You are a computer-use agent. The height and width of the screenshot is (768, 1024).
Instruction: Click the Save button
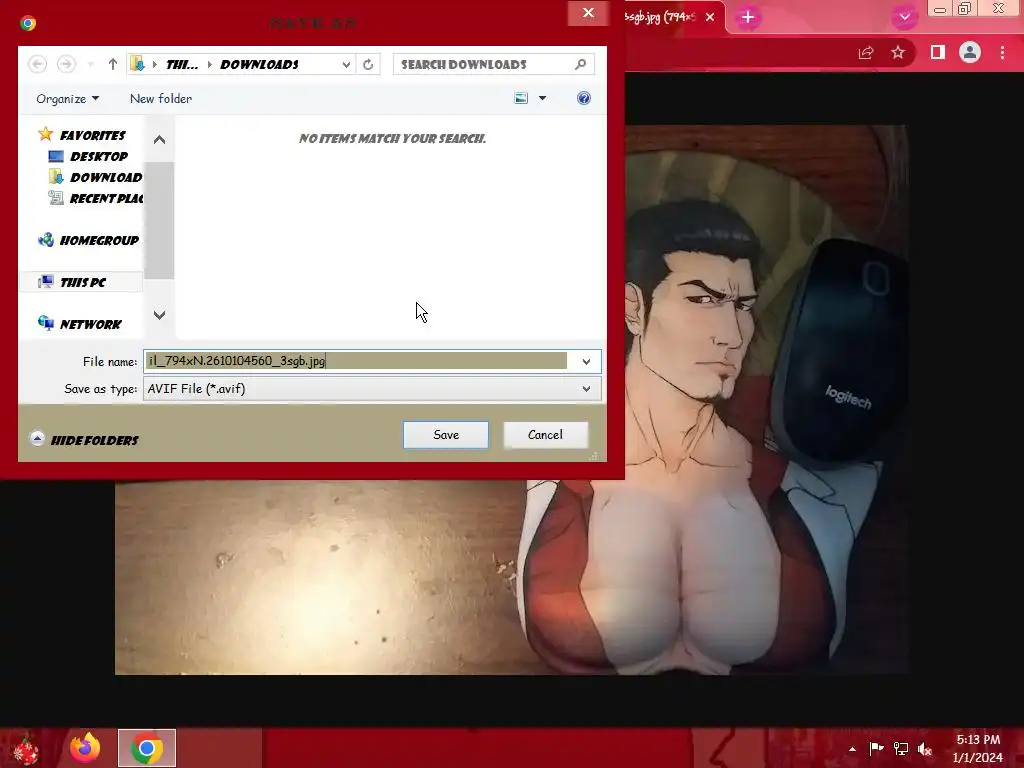point(446,435)
